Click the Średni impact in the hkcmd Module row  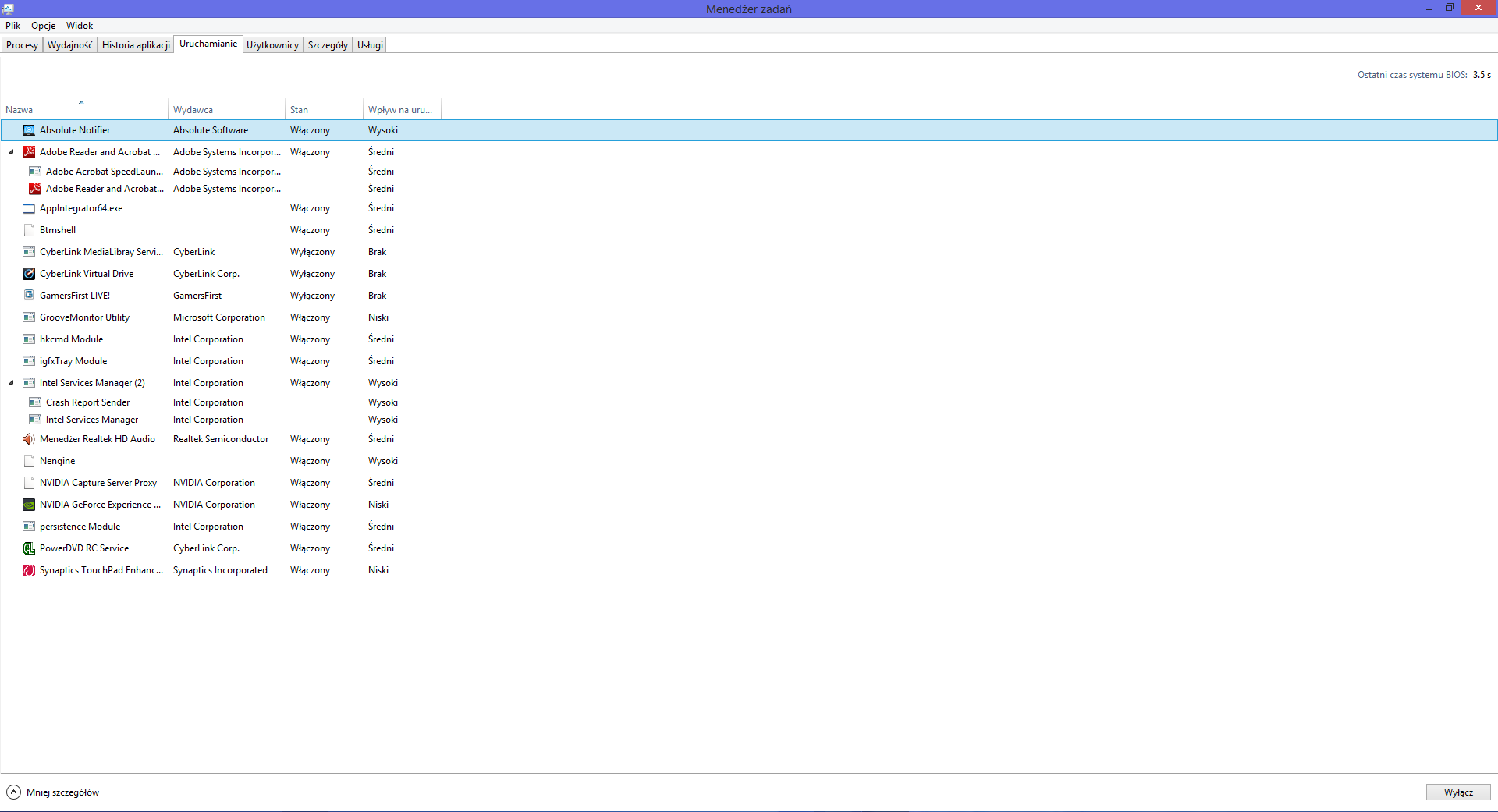pos(381,339)
